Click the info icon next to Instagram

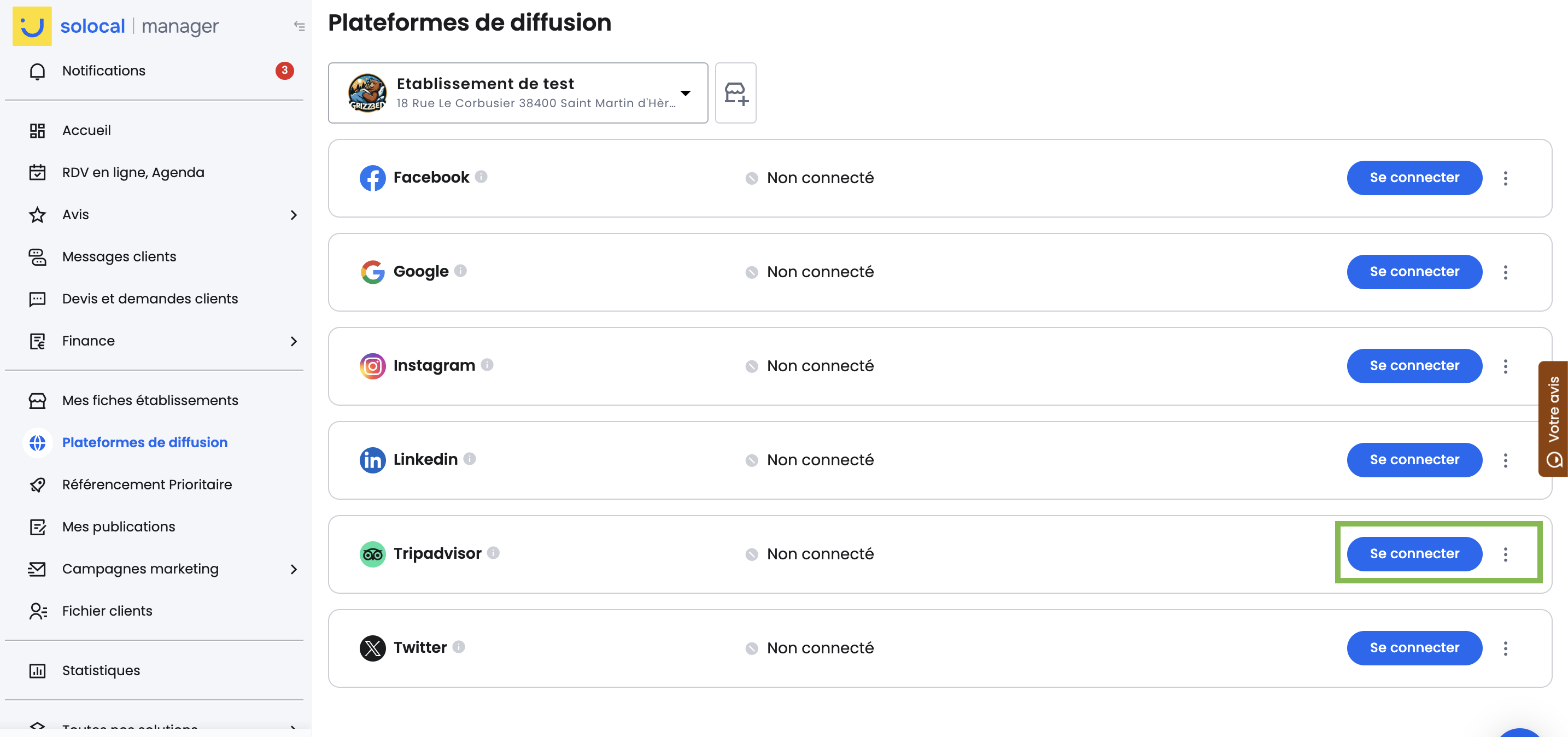tap(487, 365)
